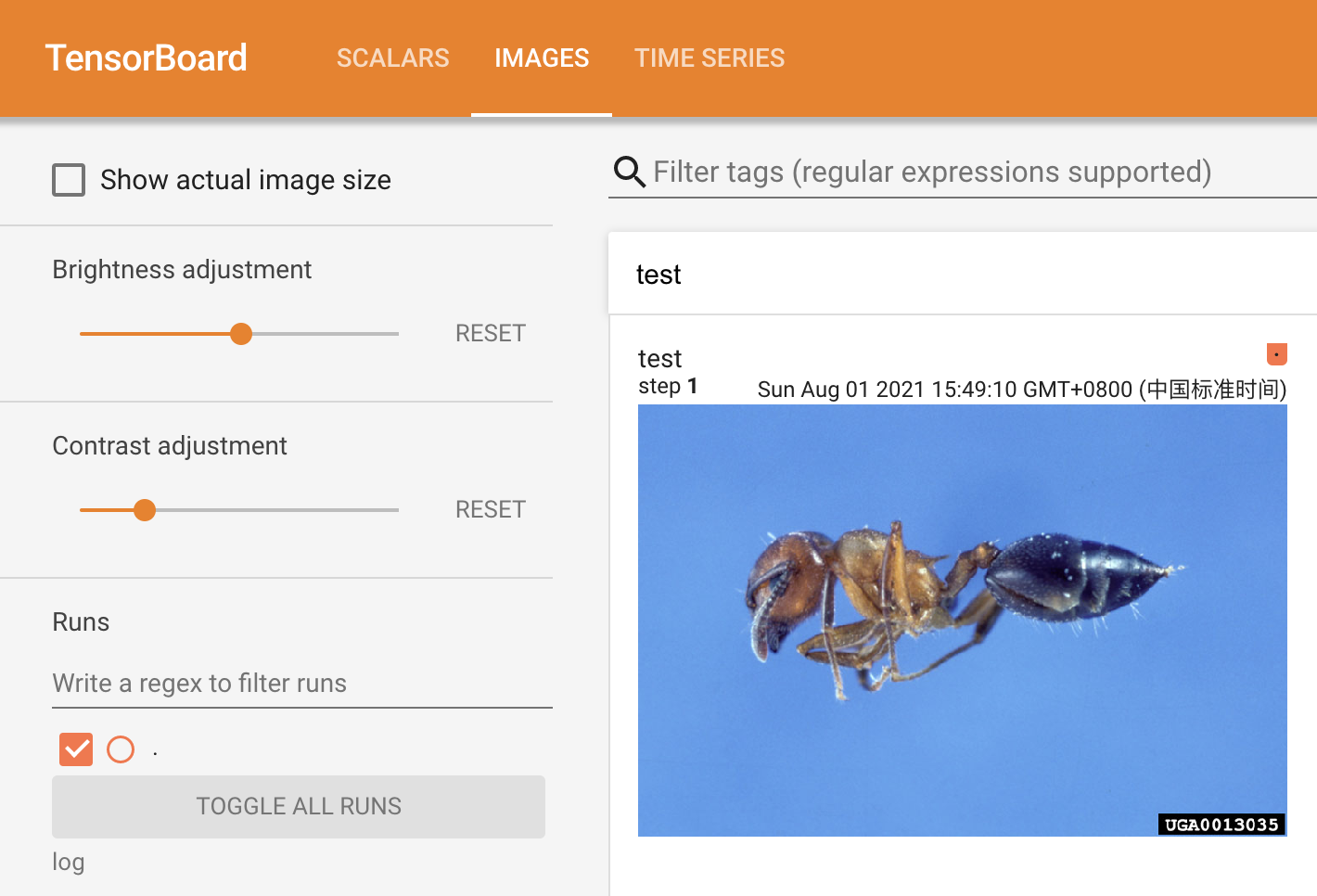Select the run's circular radio button

[x=121, y=749]
